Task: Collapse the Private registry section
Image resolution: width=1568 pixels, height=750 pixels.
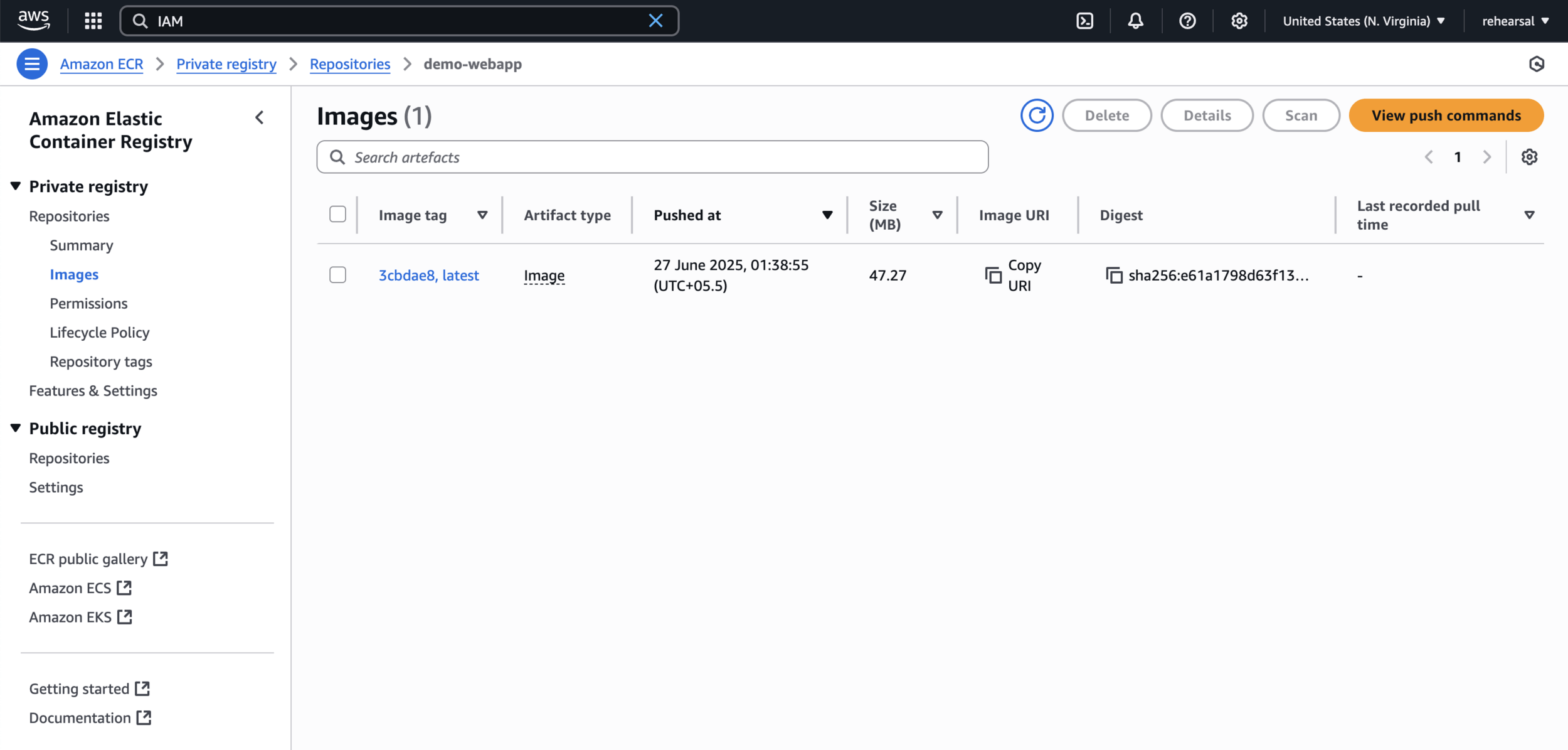Action: click(x=16, y=186)
